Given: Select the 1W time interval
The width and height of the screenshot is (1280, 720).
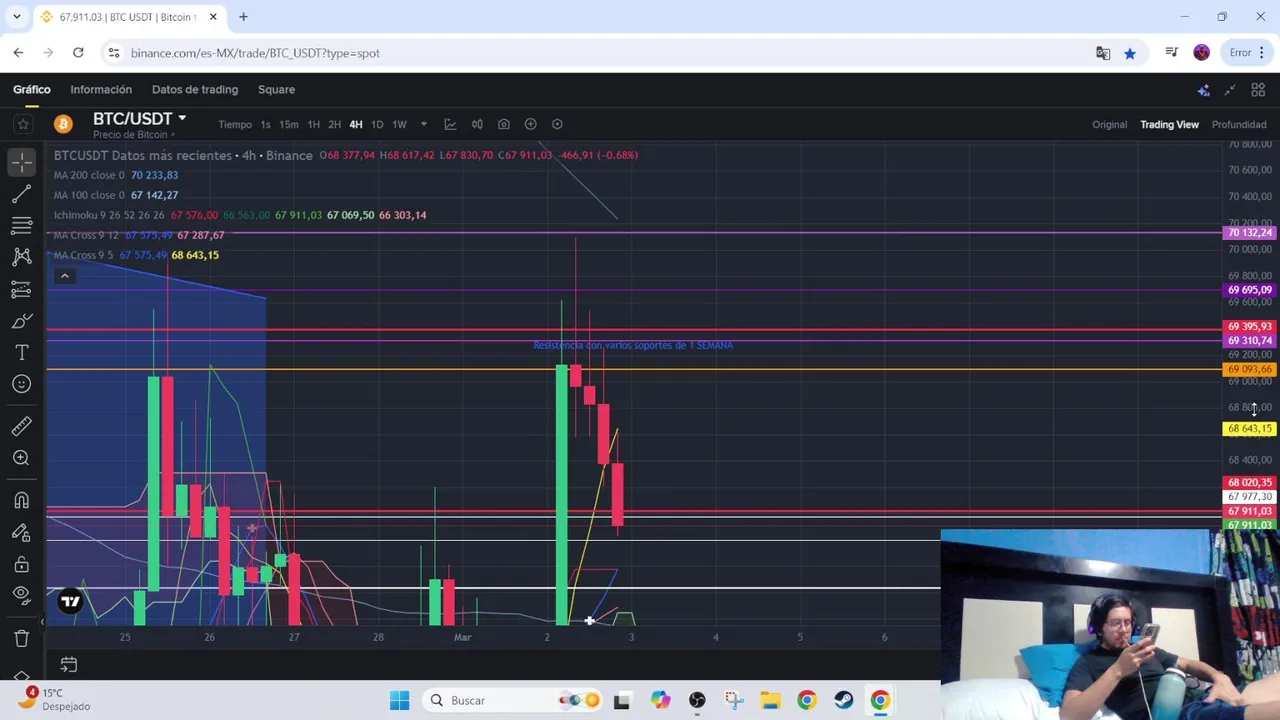Looking at the screenshot, I should coord(399,125).
